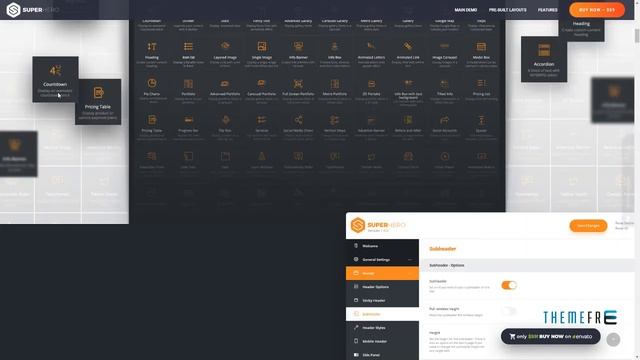Click the Services element icon
Screen dimensions: 640x360
pyautogui.click(x=262, y=120)
